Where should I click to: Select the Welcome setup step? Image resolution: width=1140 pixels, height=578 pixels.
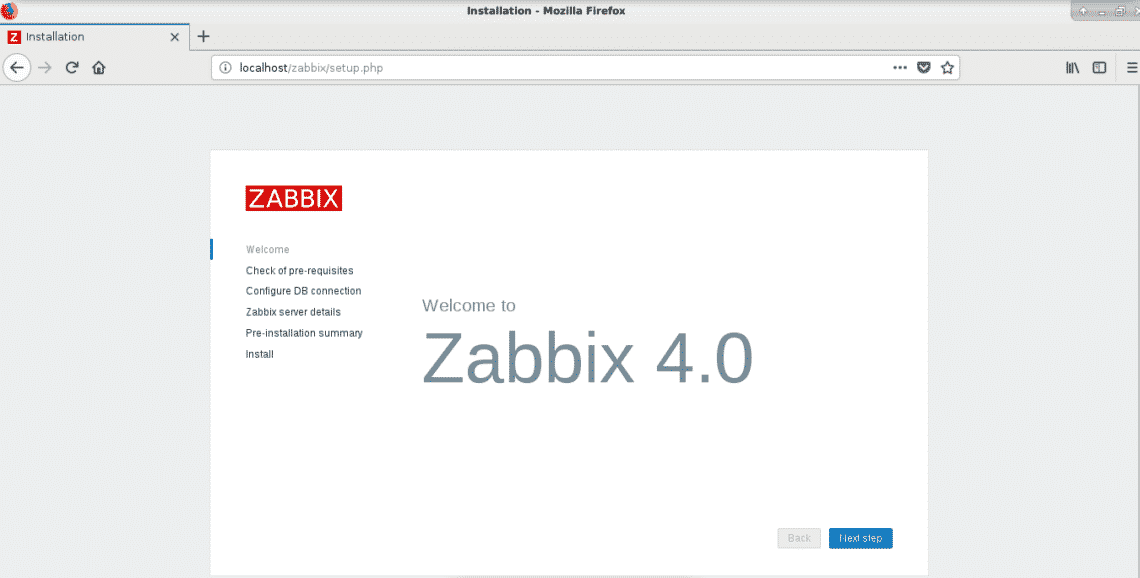pos(268,249)
